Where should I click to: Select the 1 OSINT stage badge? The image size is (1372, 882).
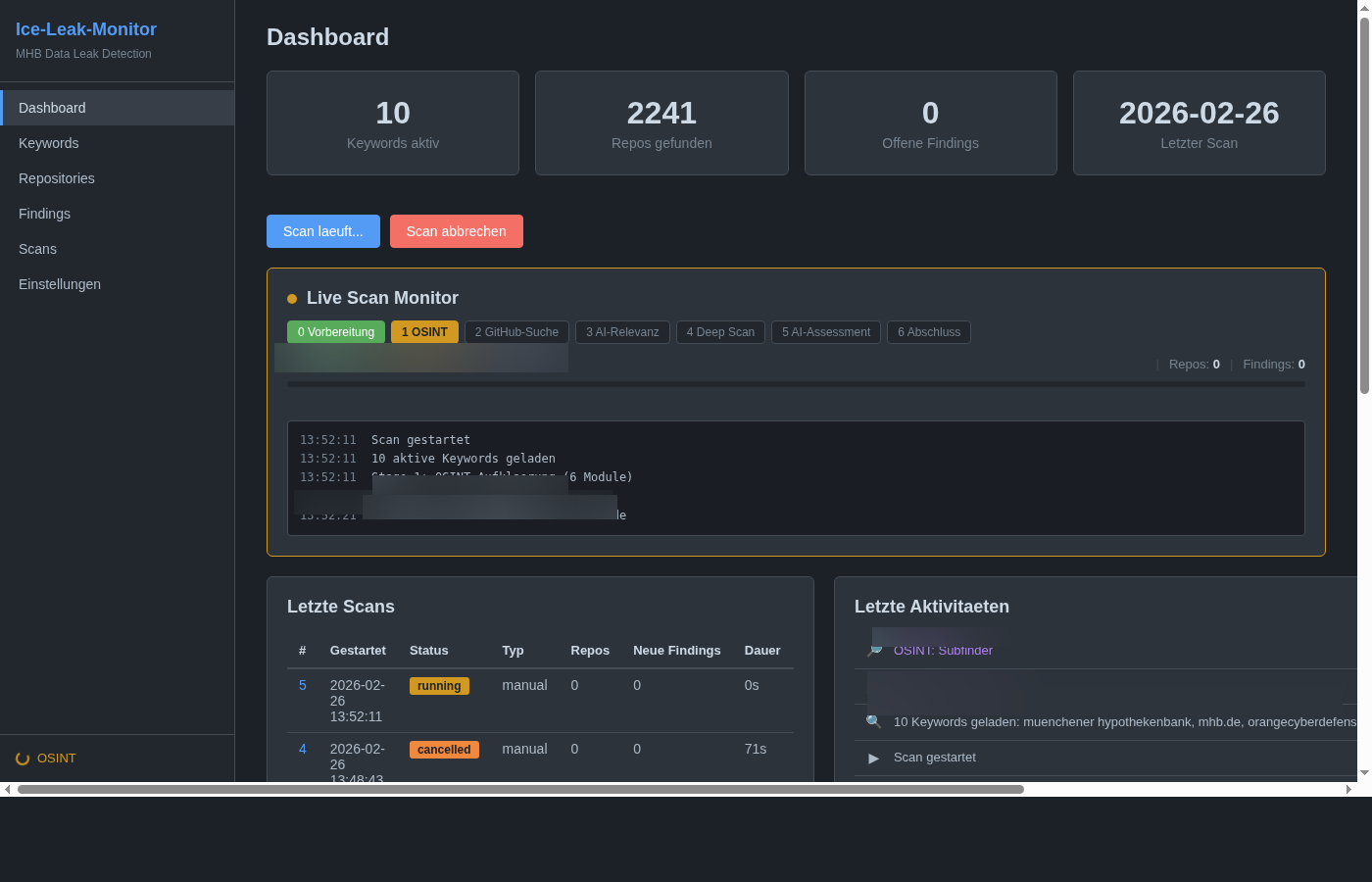(x=424, y=332)
